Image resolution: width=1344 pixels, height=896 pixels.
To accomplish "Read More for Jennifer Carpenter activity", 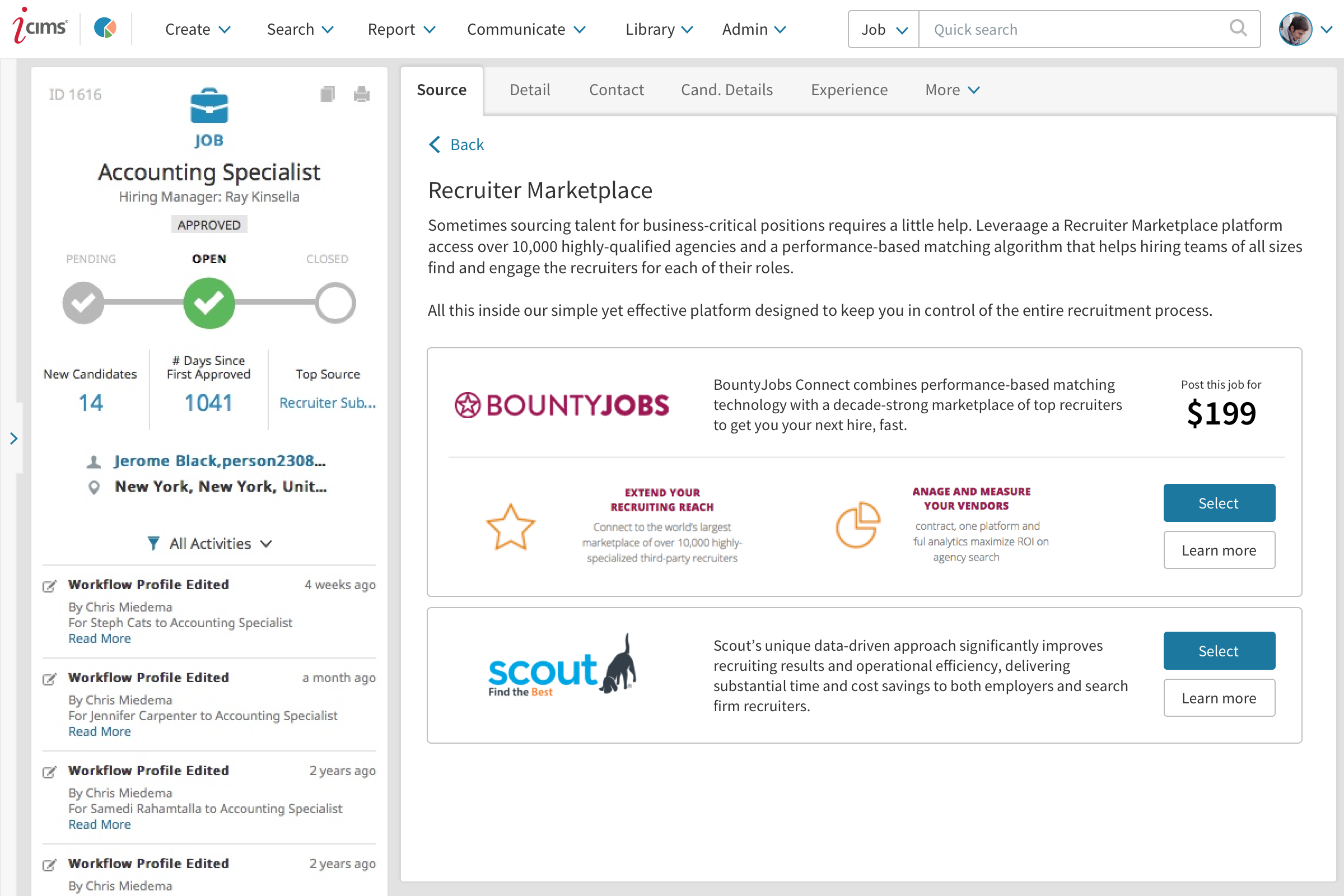I will point(100,732).
